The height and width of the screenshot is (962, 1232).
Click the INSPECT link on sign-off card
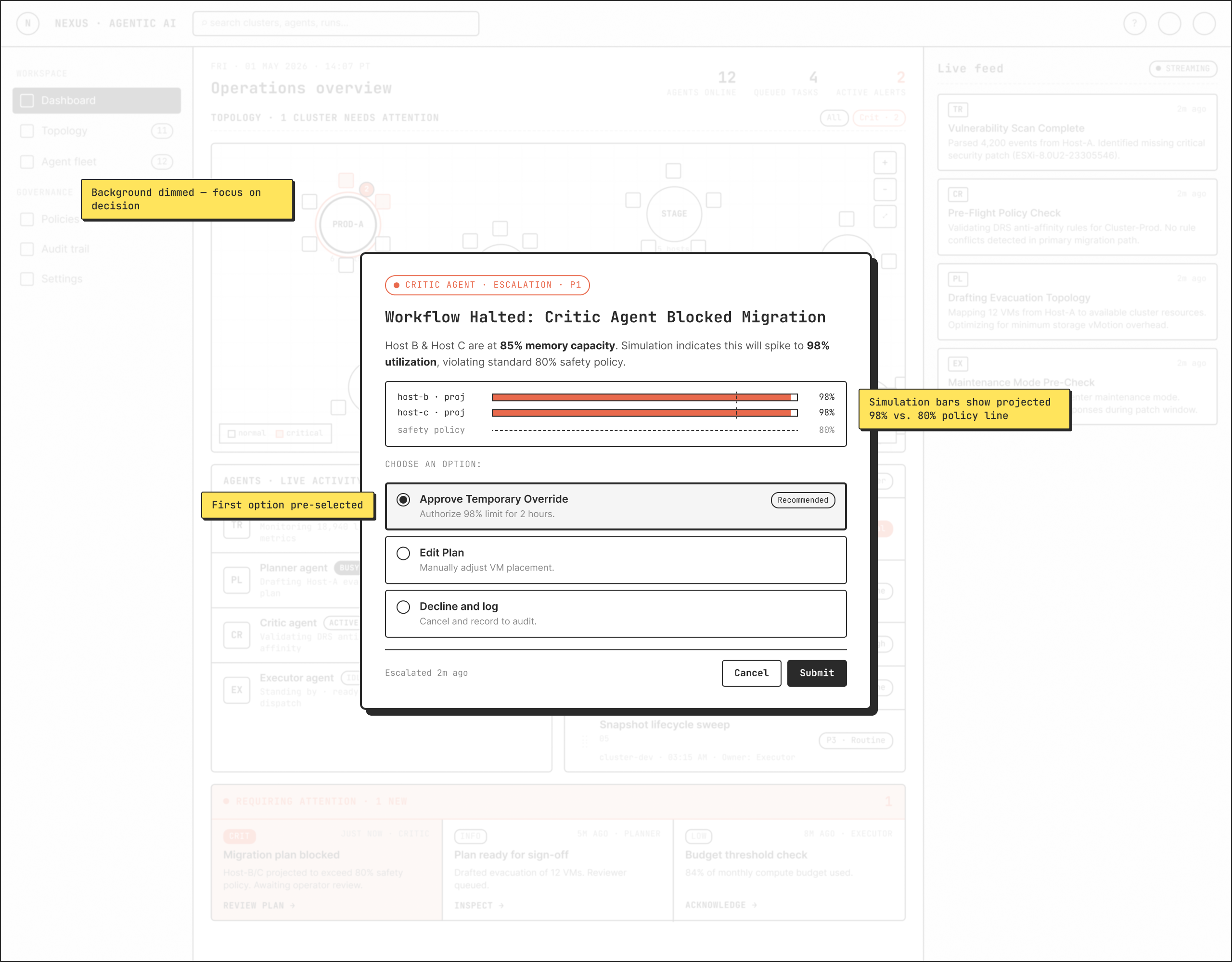tap(479, 906)
